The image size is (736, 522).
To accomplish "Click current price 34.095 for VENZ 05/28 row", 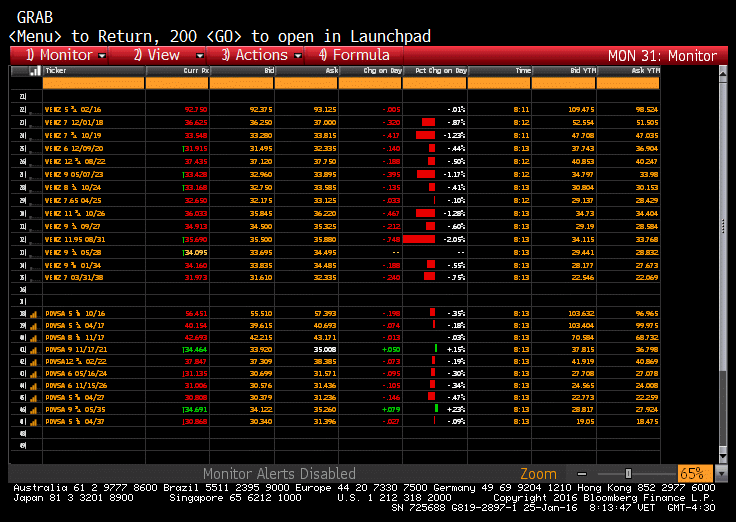I will (195, 253).
